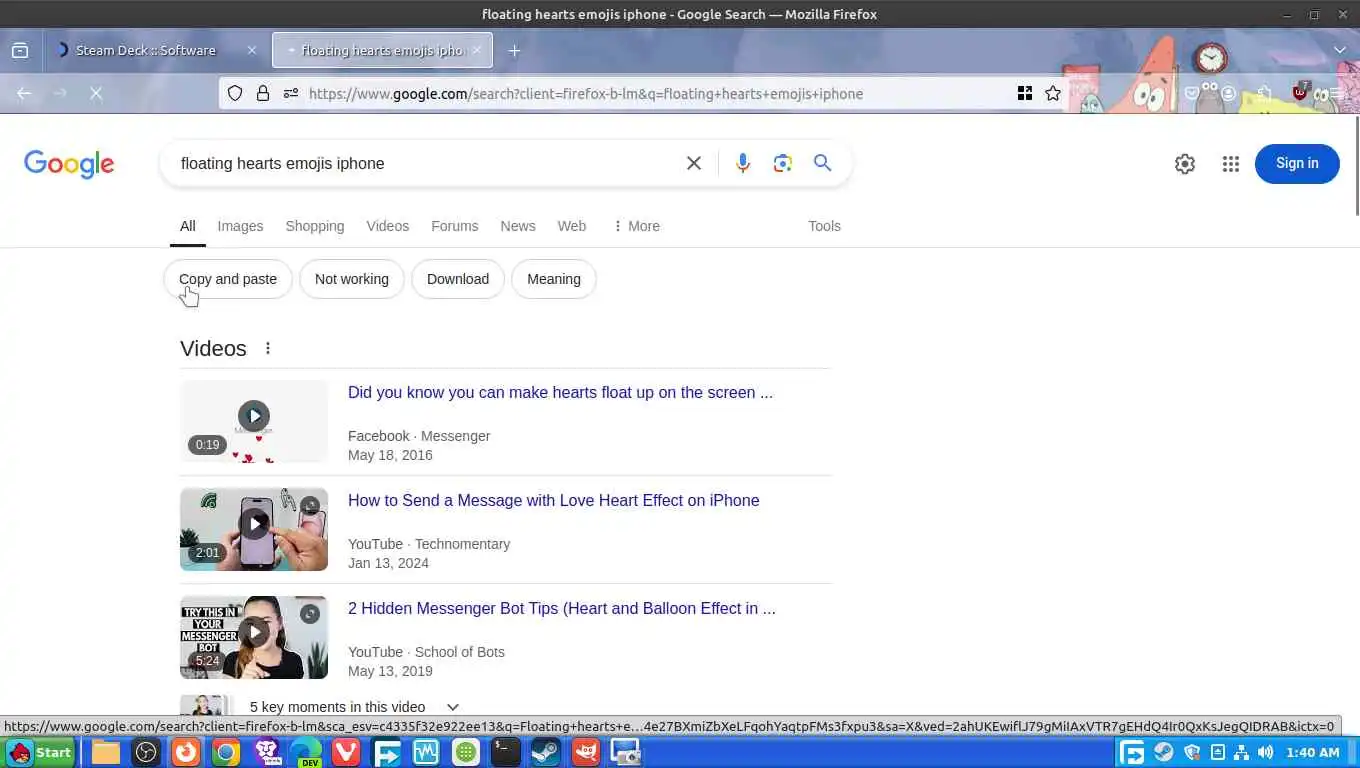The width and height of the screenshot is (1360, 768).
Task: Click the Firefox address bar URL
Action: pyautogui.click(x=585, y=94)
